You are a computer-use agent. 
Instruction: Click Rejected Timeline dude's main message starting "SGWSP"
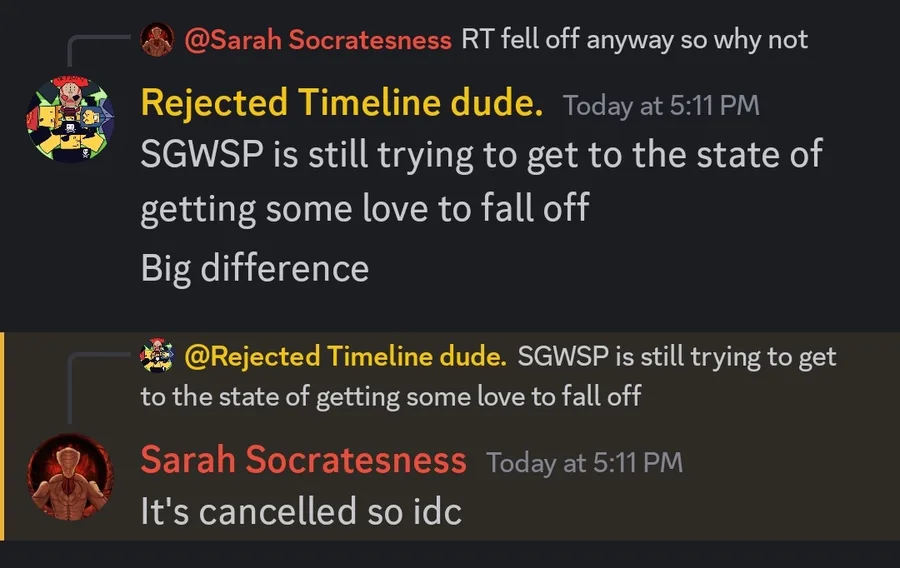pyautogui.click(x=481, y=155)
